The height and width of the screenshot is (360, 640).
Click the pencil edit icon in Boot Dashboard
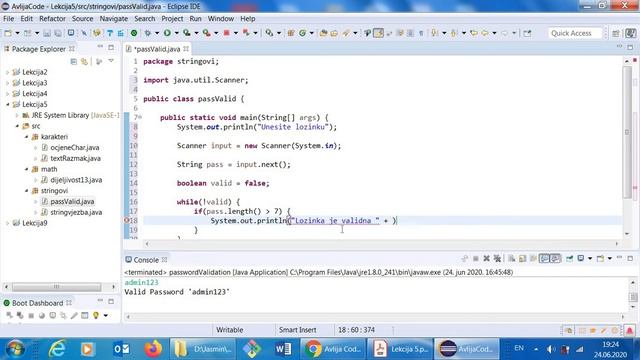click(74, 315)
